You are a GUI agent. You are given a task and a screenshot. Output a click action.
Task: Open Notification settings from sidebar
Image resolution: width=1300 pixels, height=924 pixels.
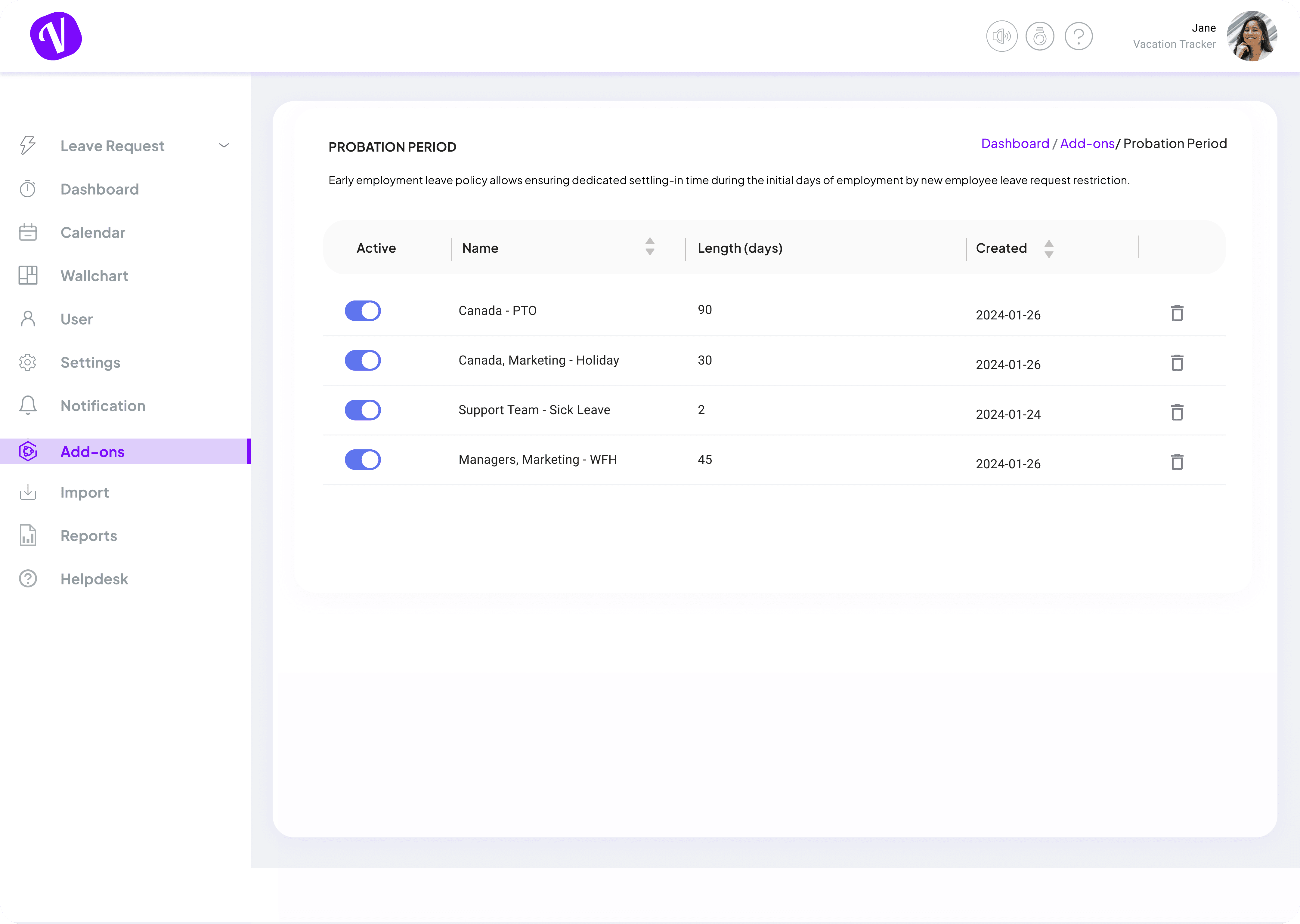coord(103,405)
